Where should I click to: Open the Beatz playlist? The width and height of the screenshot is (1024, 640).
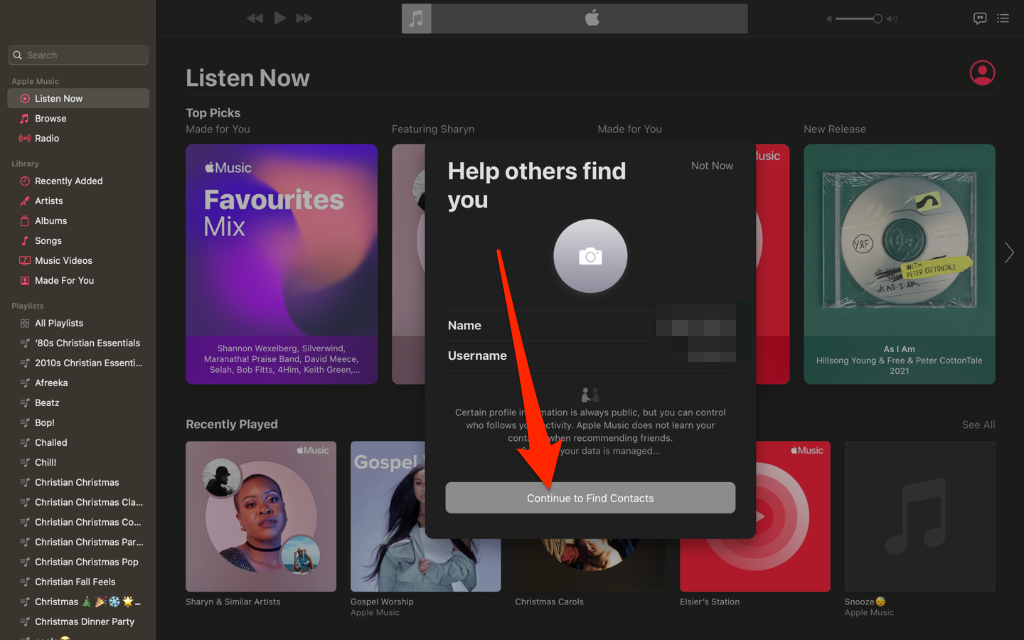[78, 403]
